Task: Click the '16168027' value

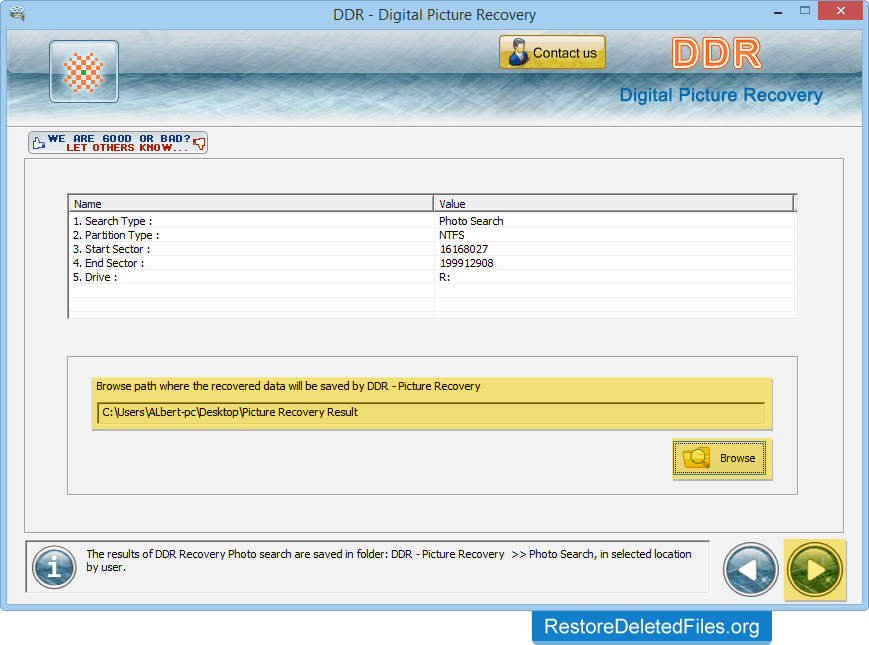Action: 464,249
